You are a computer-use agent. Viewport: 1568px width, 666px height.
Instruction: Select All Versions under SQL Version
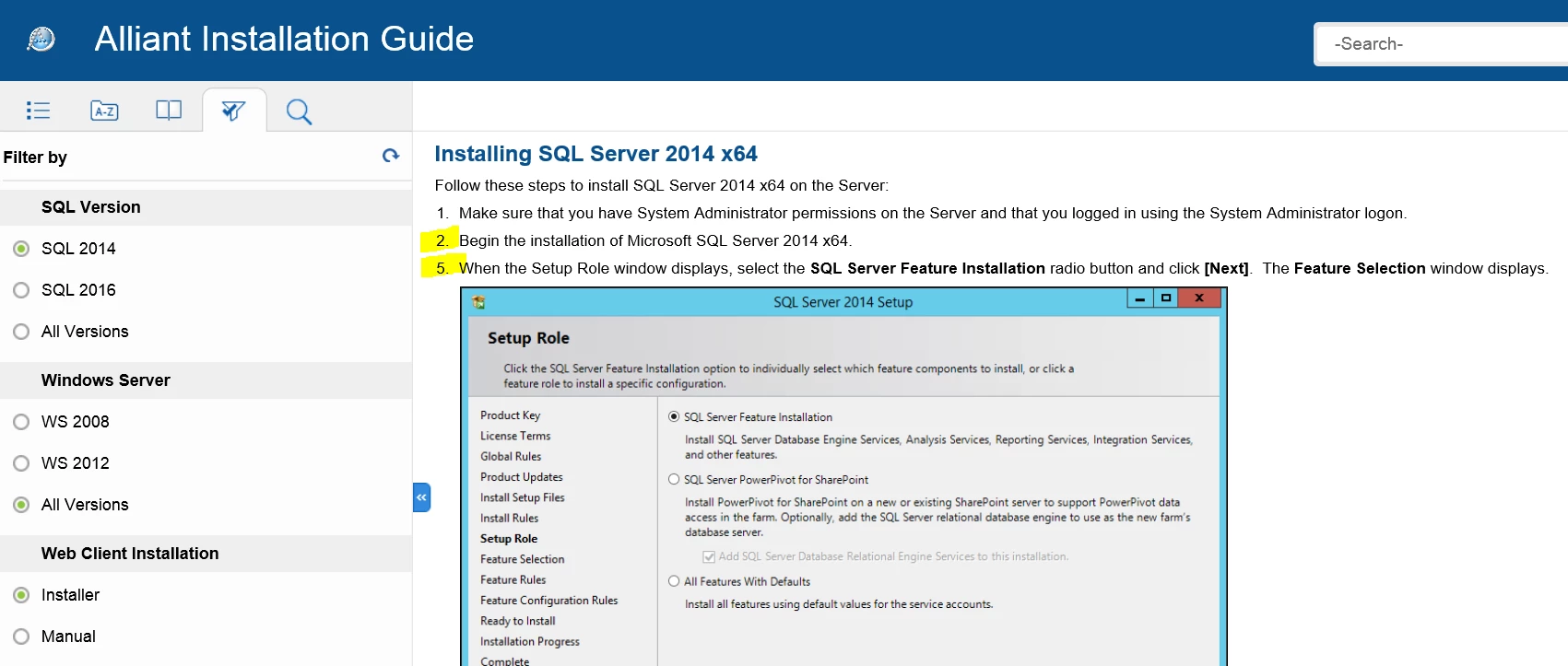click(x=21, y=332)
